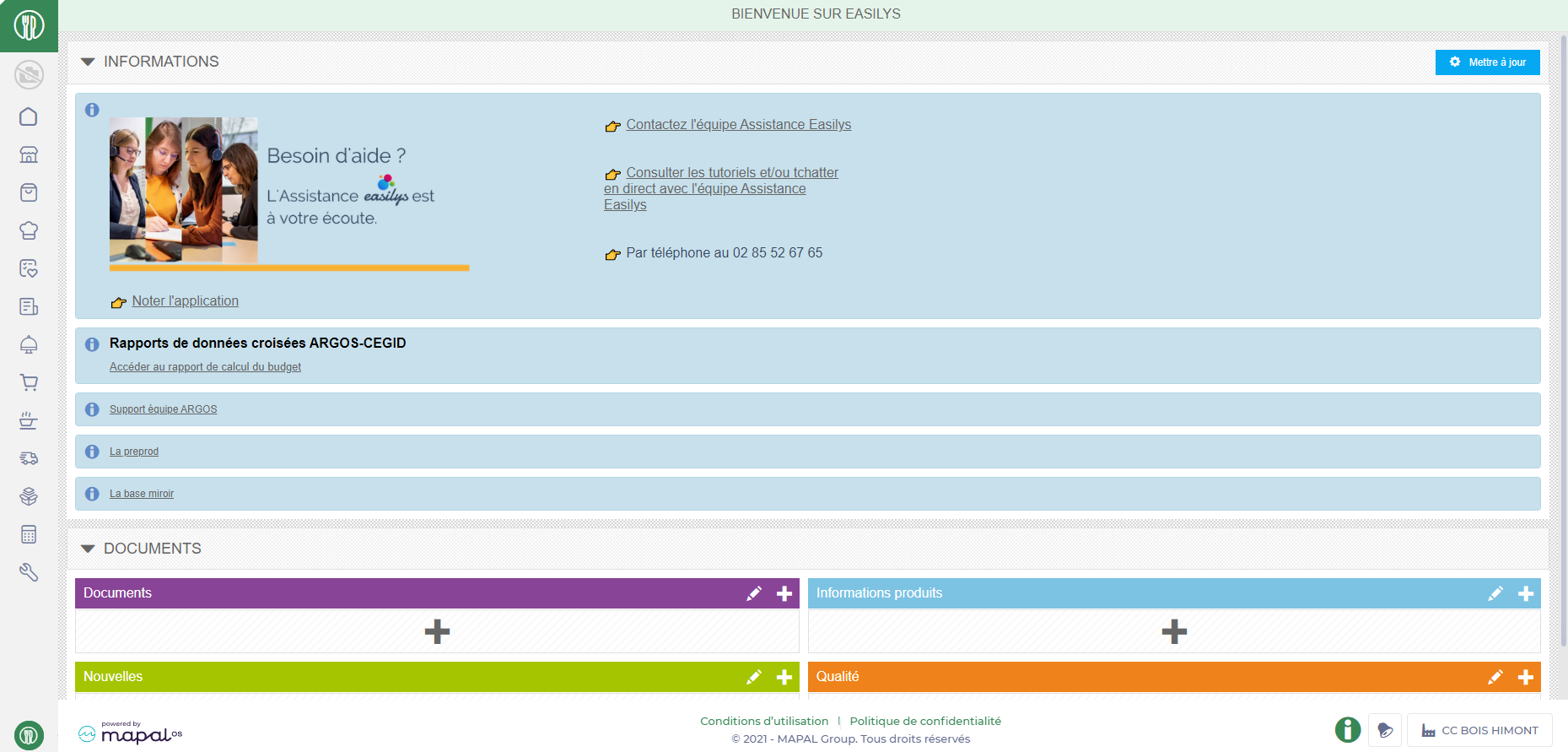The width and height of the screenshot is (1568, 752).
Task: Click info icon beside La base miroir
Action: click(92, 494)
